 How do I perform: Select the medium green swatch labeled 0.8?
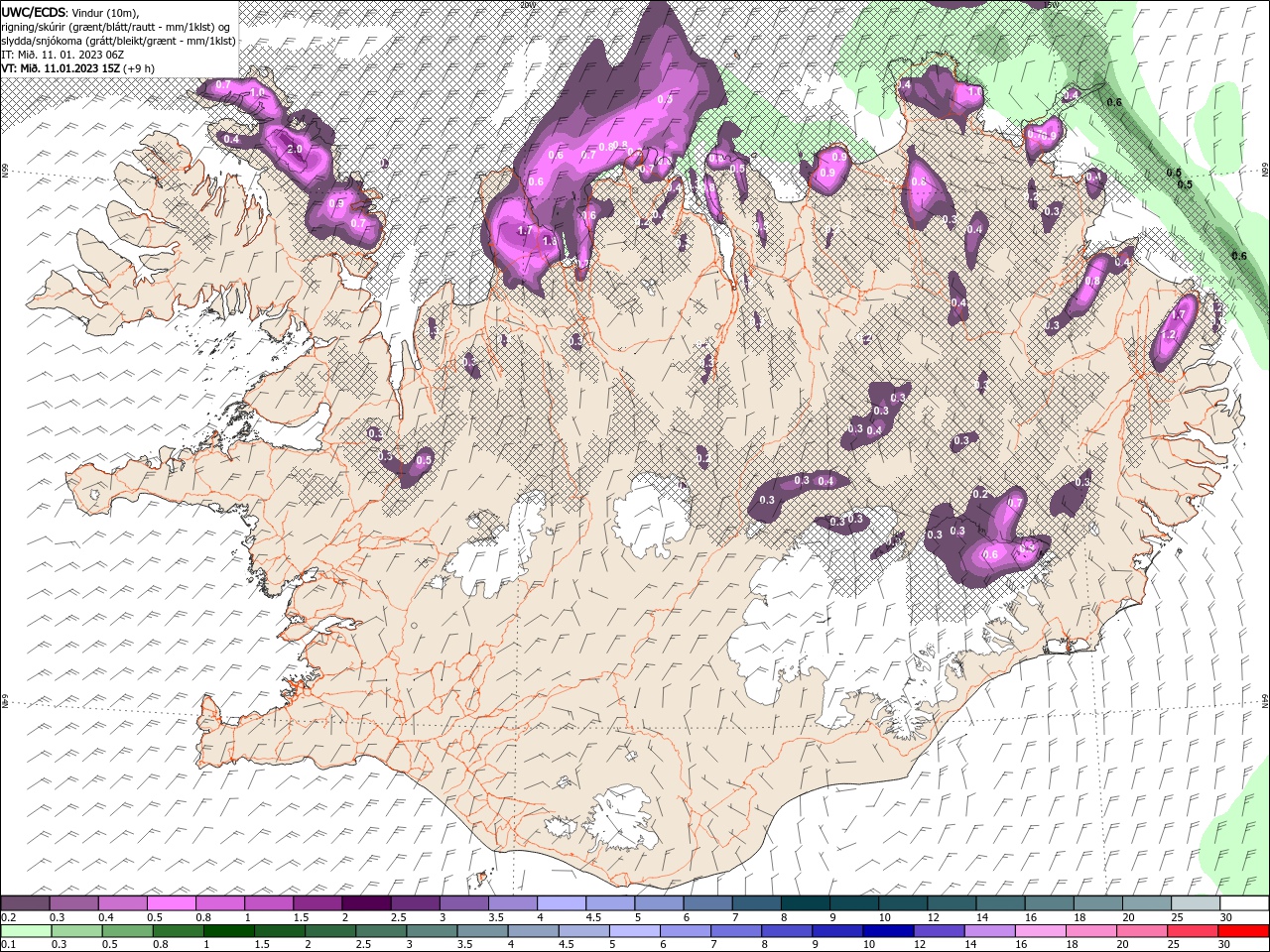pos(178,931)
